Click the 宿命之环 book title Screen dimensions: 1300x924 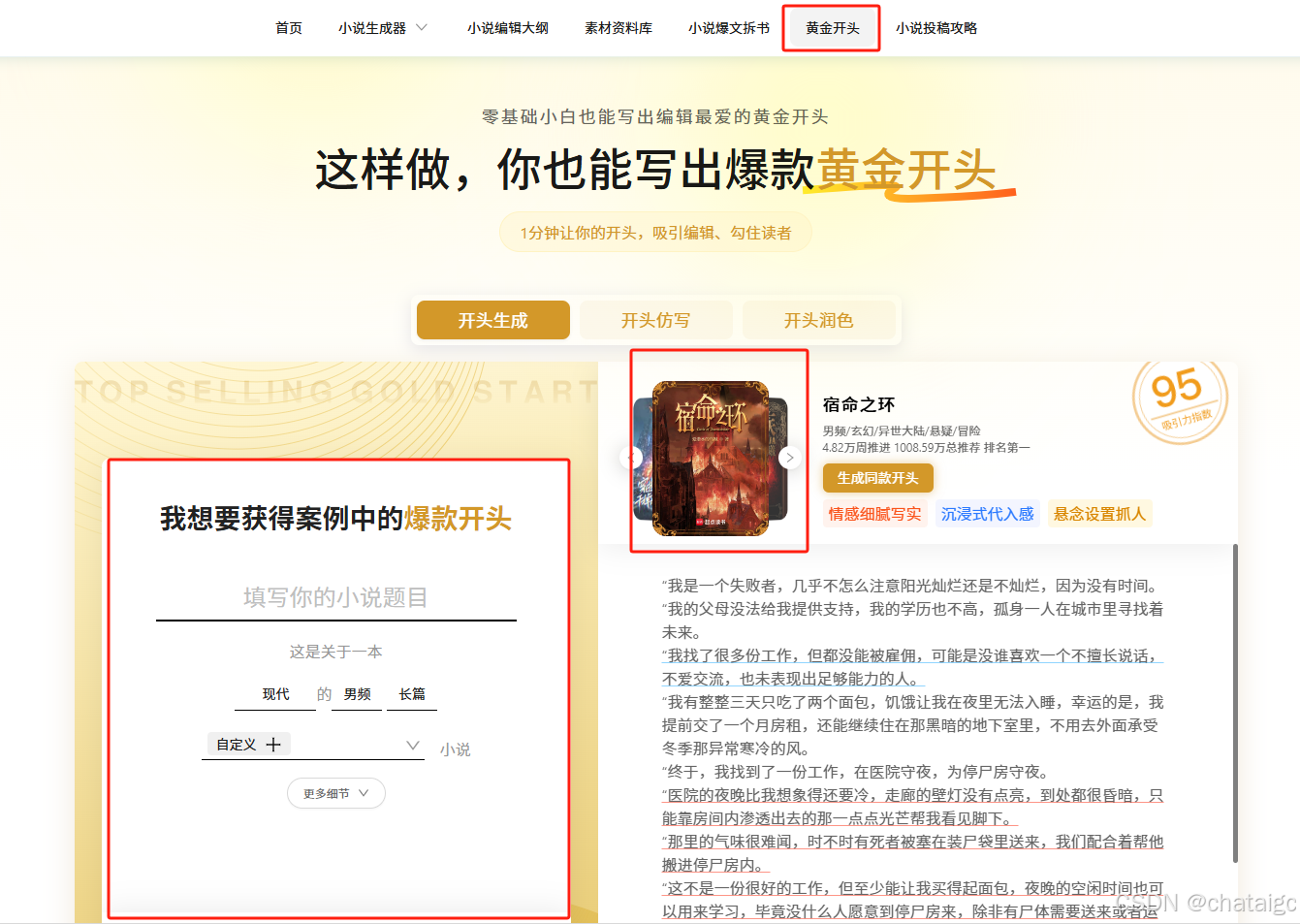click(x=859, y=404)
